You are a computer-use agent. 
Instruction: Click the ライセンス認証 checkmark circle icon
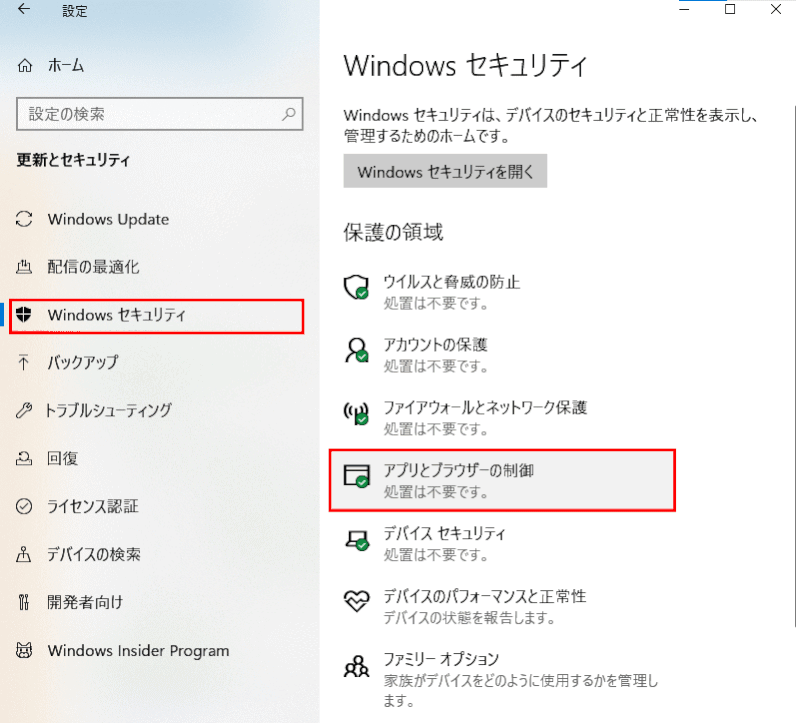click(x=24, y=506)
